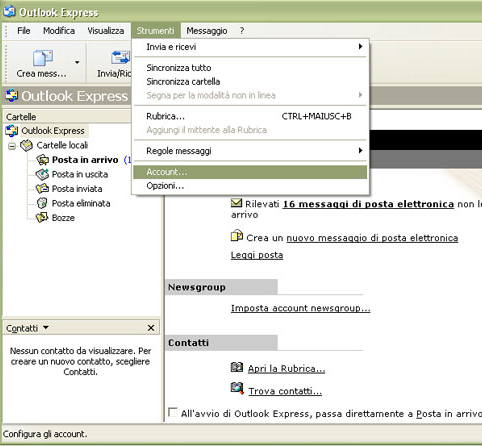Click the envelope icon beside Rilevati messaggi
Viewport: 482px width, 446px height.
pyautogui.click(x=236, y=202)
